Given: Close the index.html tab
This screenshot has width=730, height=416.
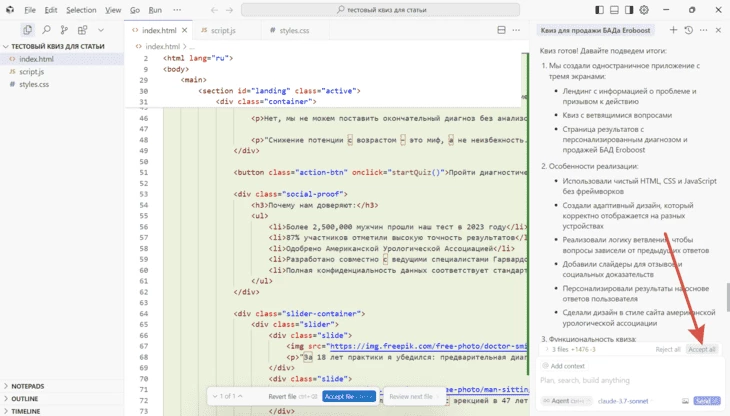Looking at the screenshot, I should 184,30.
